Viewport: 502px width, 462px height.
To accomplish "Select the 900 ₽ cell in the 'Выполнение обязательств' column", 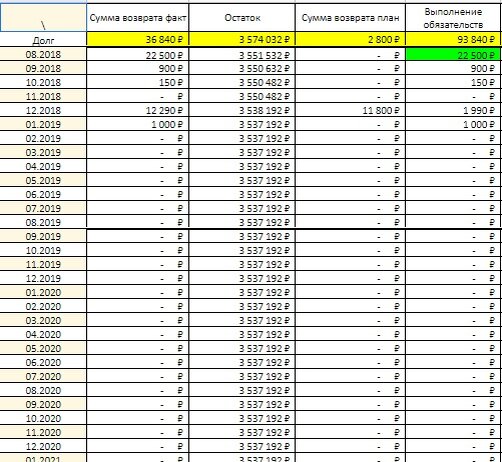I will coord(453,68).
